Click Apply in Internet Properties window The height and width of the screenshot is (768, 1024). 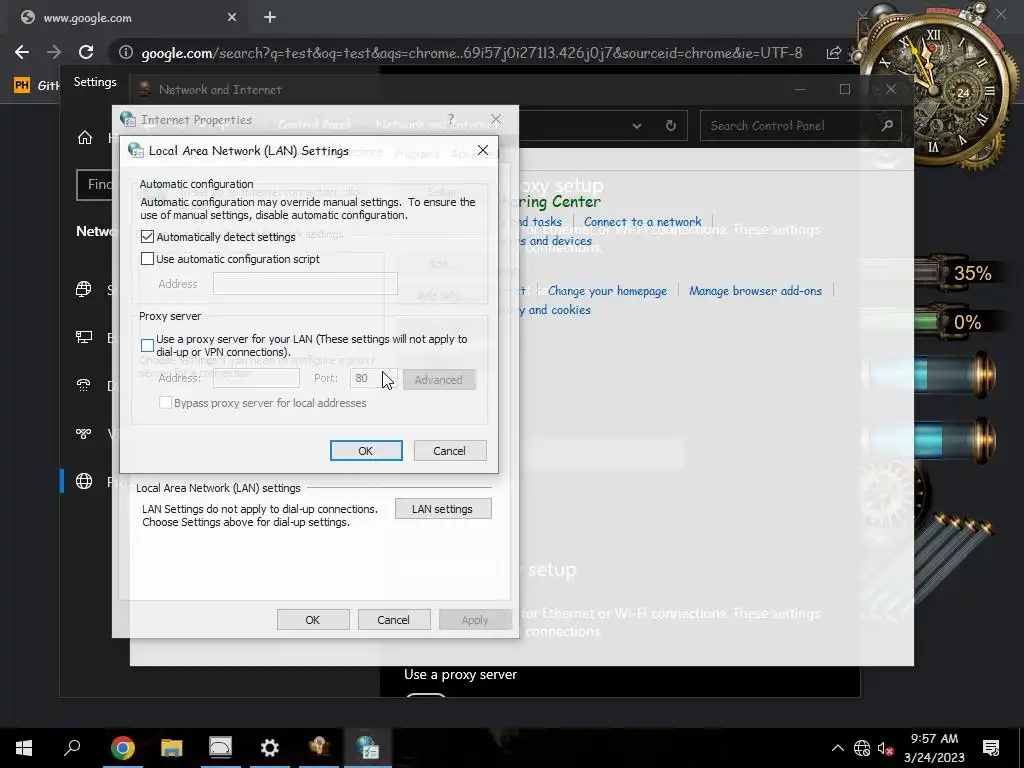475,620
